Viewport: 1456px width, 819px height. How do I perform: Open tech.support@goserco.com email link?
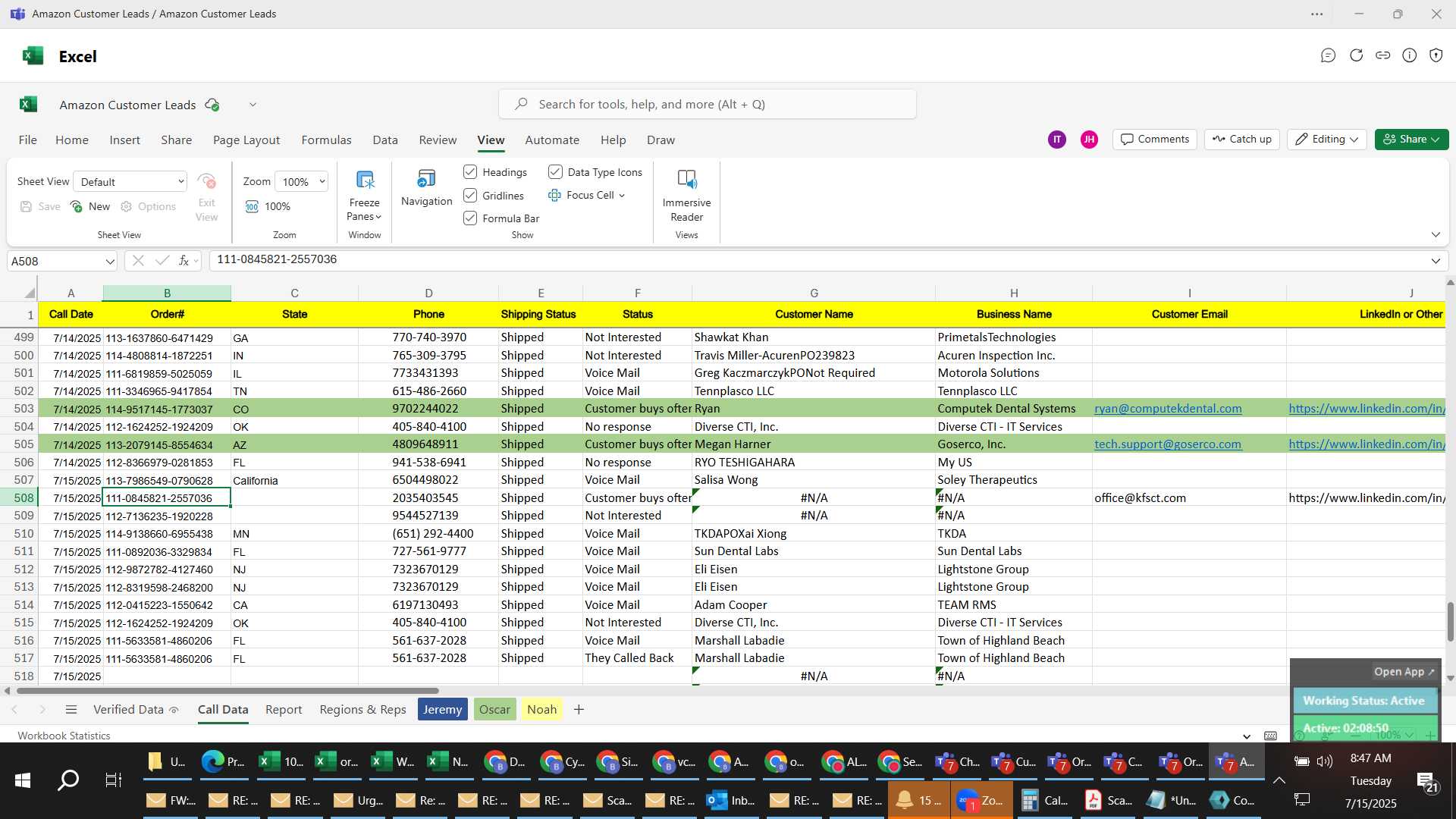[1168, 444]
